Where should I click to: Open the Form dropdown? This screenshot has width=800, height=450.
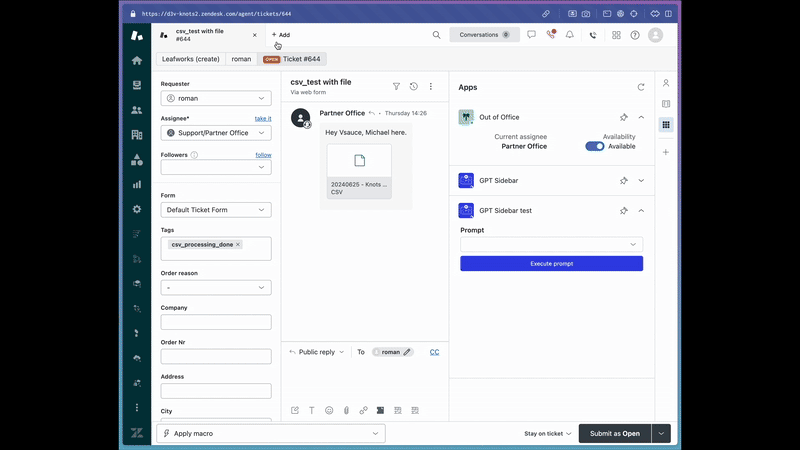tap(216, 210)
